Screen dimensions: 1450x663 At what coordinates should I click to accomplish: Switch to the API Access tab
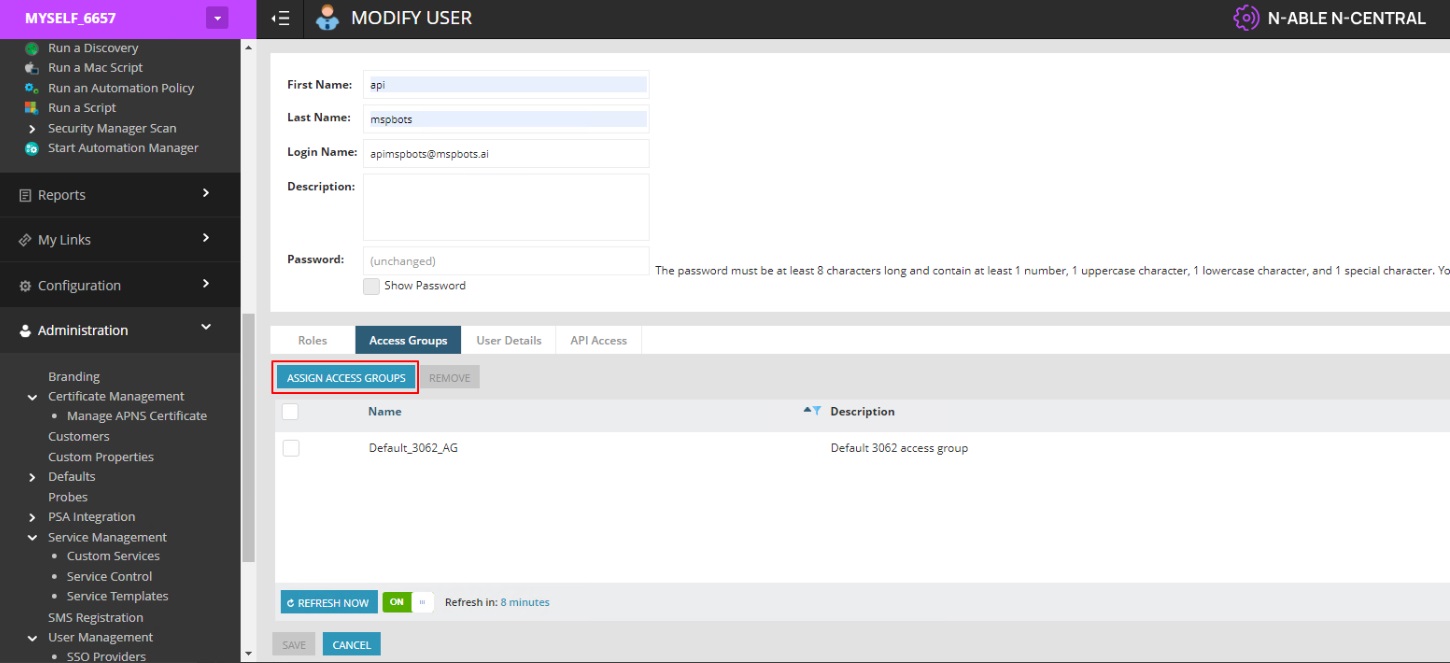click(598, 340)
